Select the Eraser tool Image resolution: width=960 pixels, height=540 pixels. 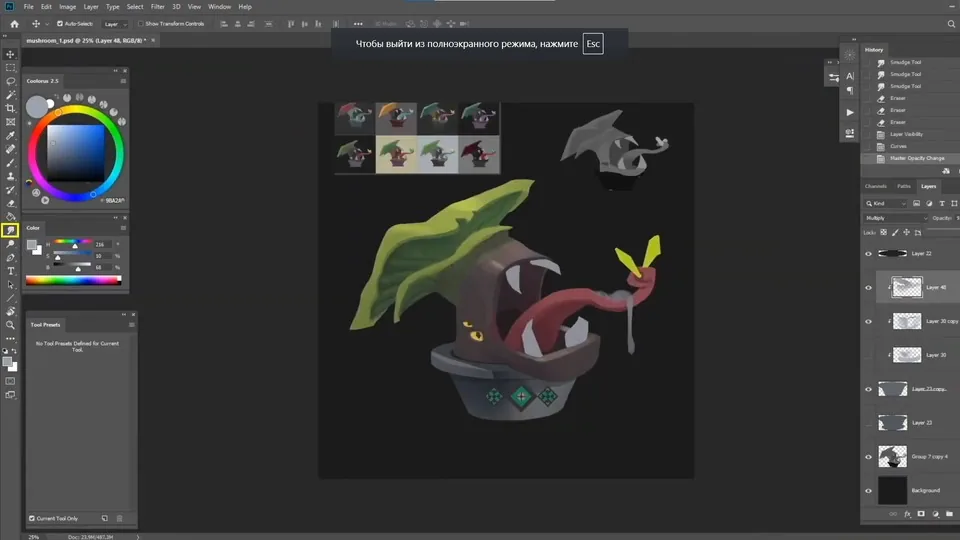click(10, 203)
